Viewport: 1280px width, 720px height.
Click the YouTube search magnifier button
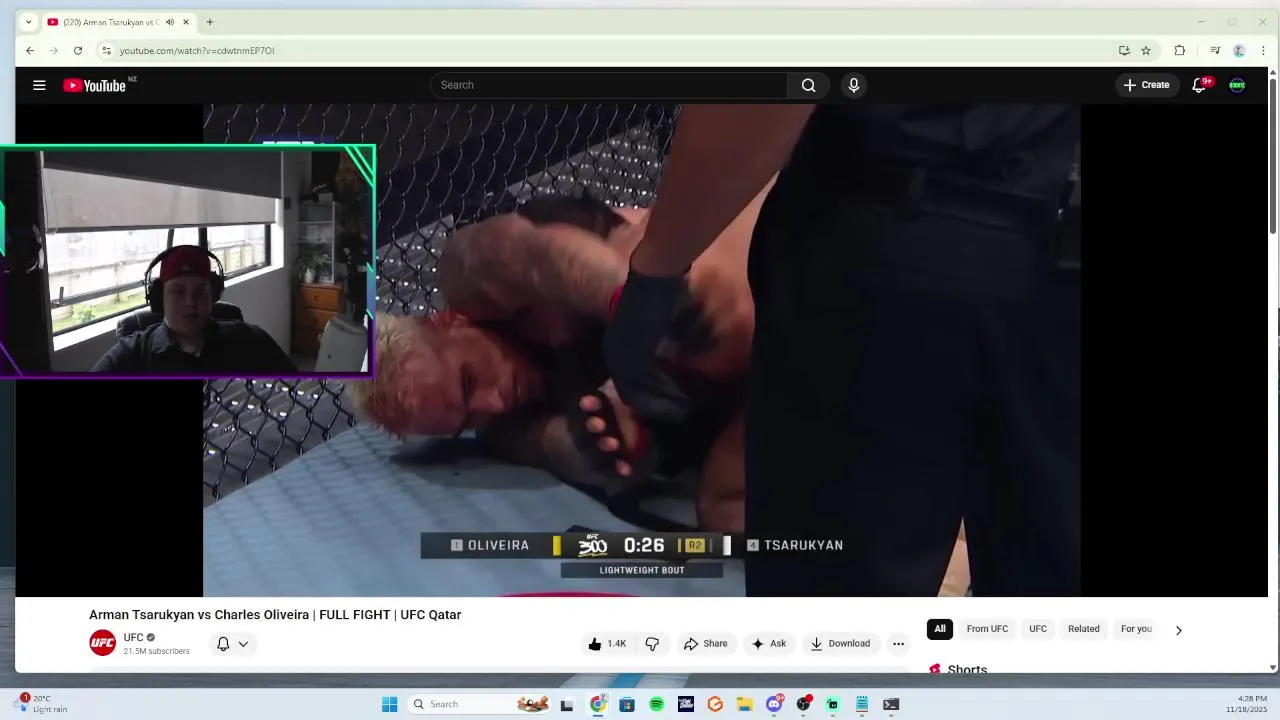(x=808, y=85)
